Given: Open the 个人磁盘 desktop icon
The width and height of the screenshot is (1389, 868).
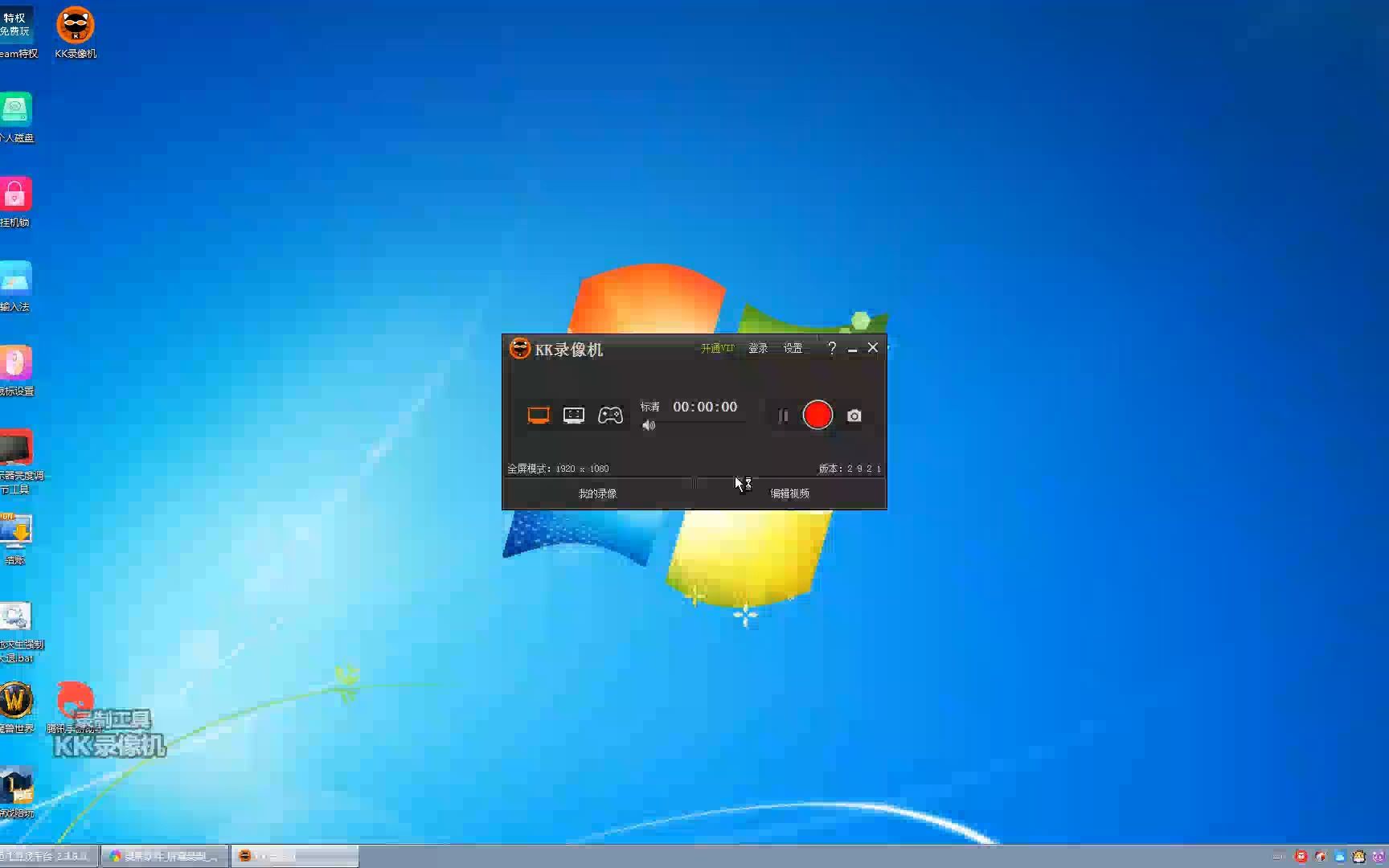Looking at the screenshot, I should (x=16, y=117).
